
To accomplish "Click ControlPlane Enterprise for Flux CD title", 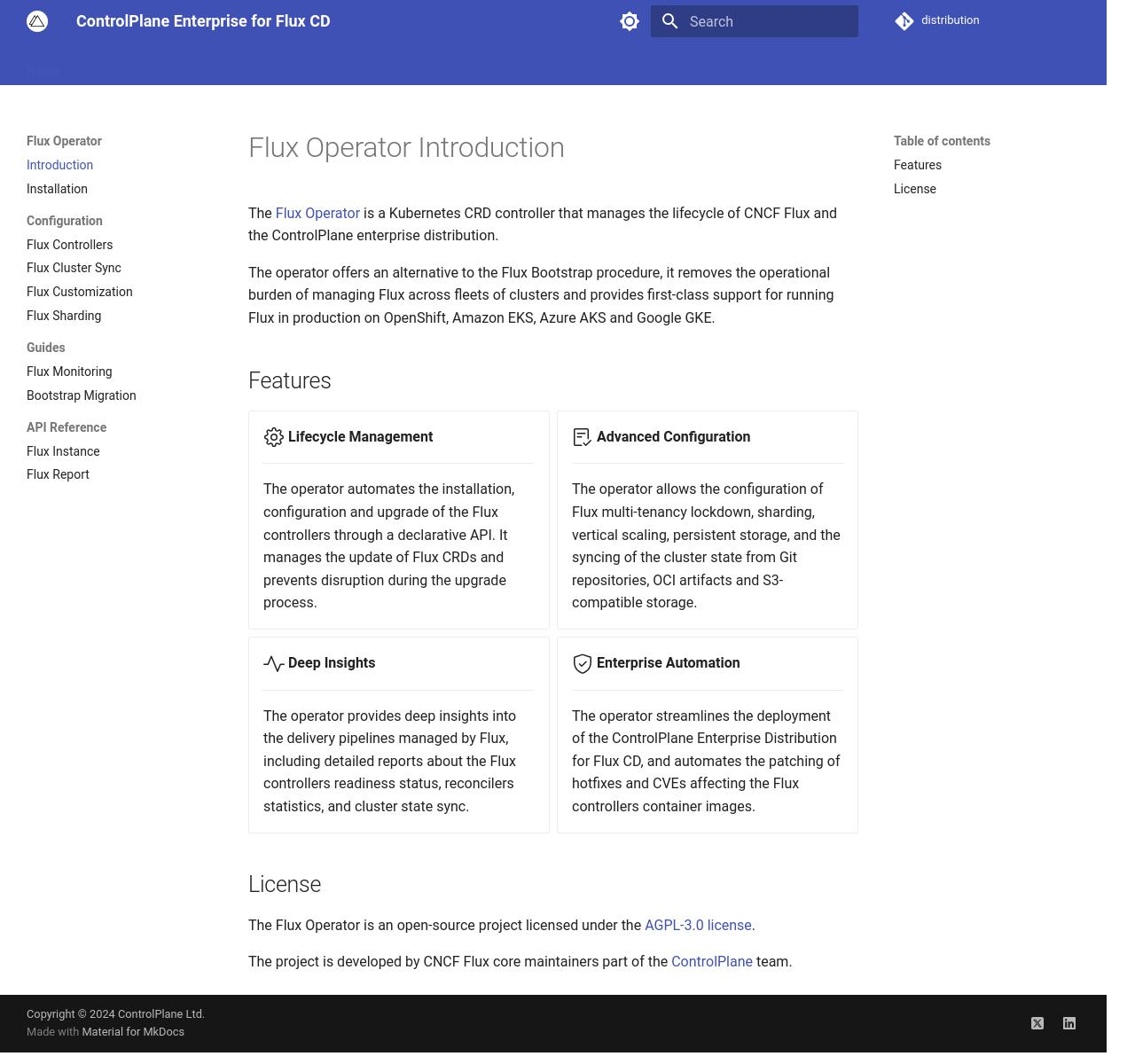I will (x=203, y=21).
